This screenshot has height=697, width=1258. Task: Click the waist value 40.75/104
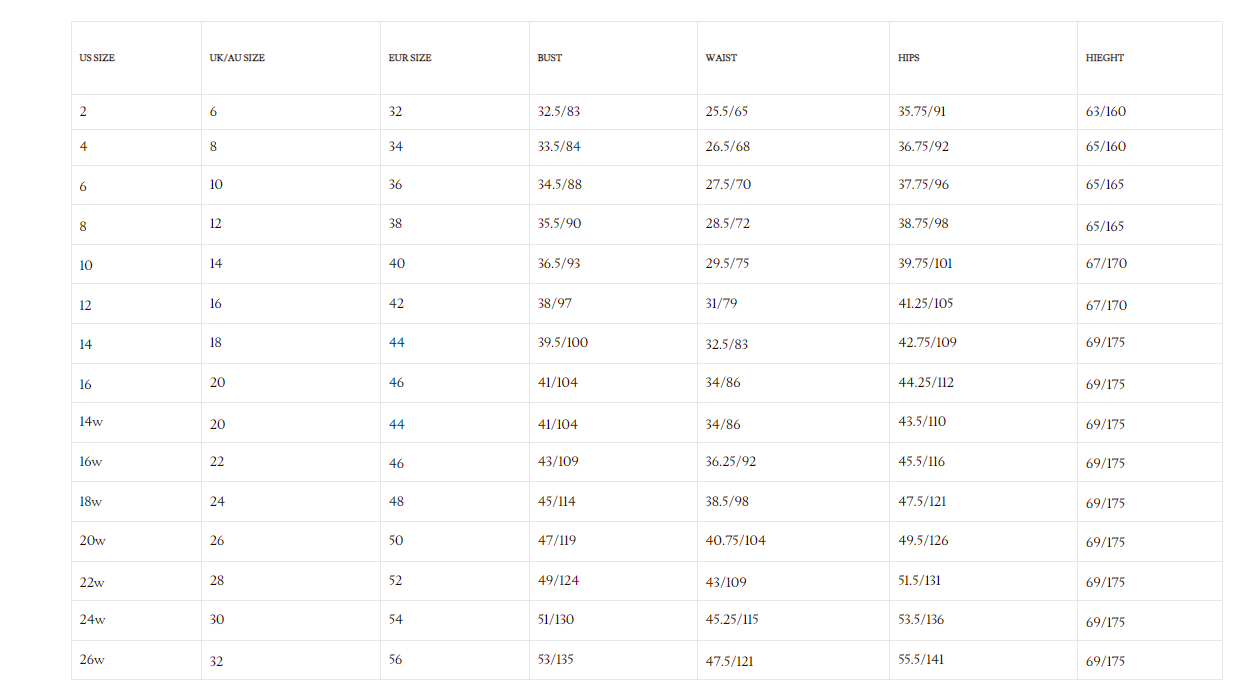click(x=735, y=541)
